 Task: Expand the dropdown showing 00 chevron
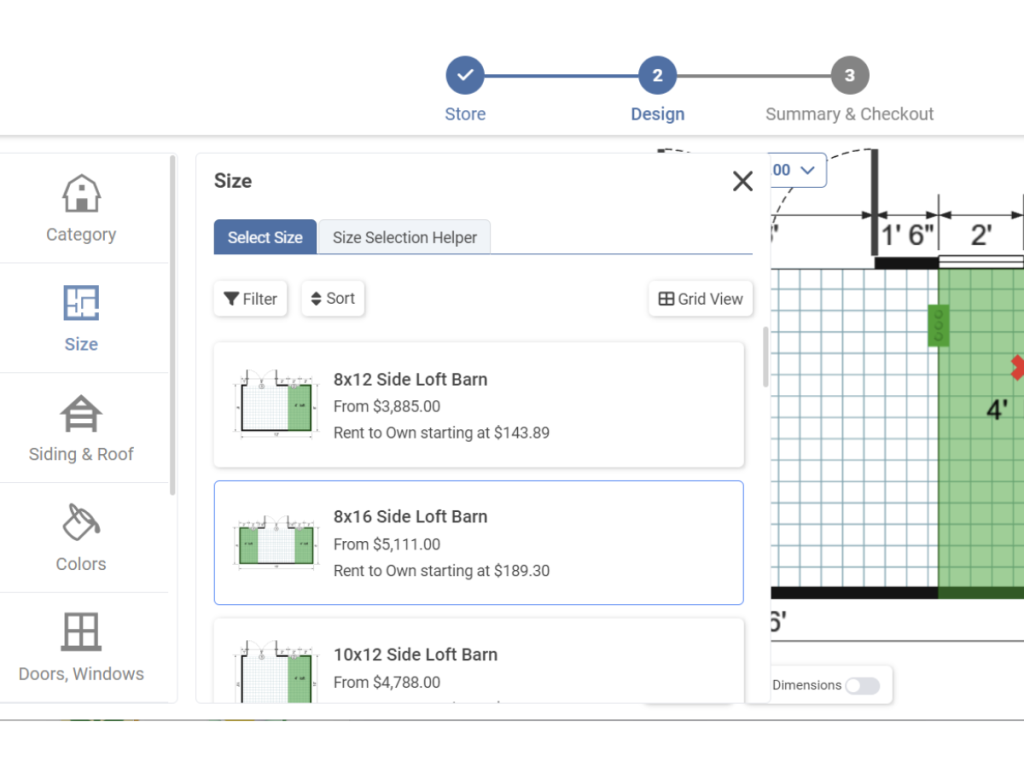click(x=798, y=170)
